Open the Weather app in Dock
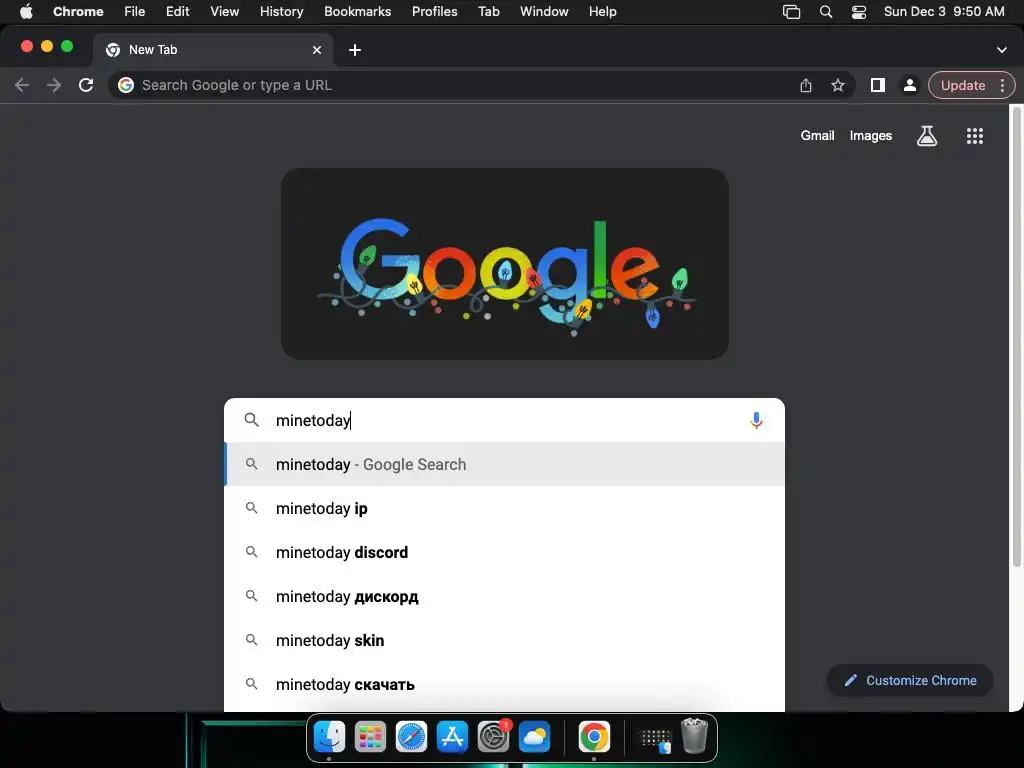This screenshot has height=768, width=1024. coord(534,737)
